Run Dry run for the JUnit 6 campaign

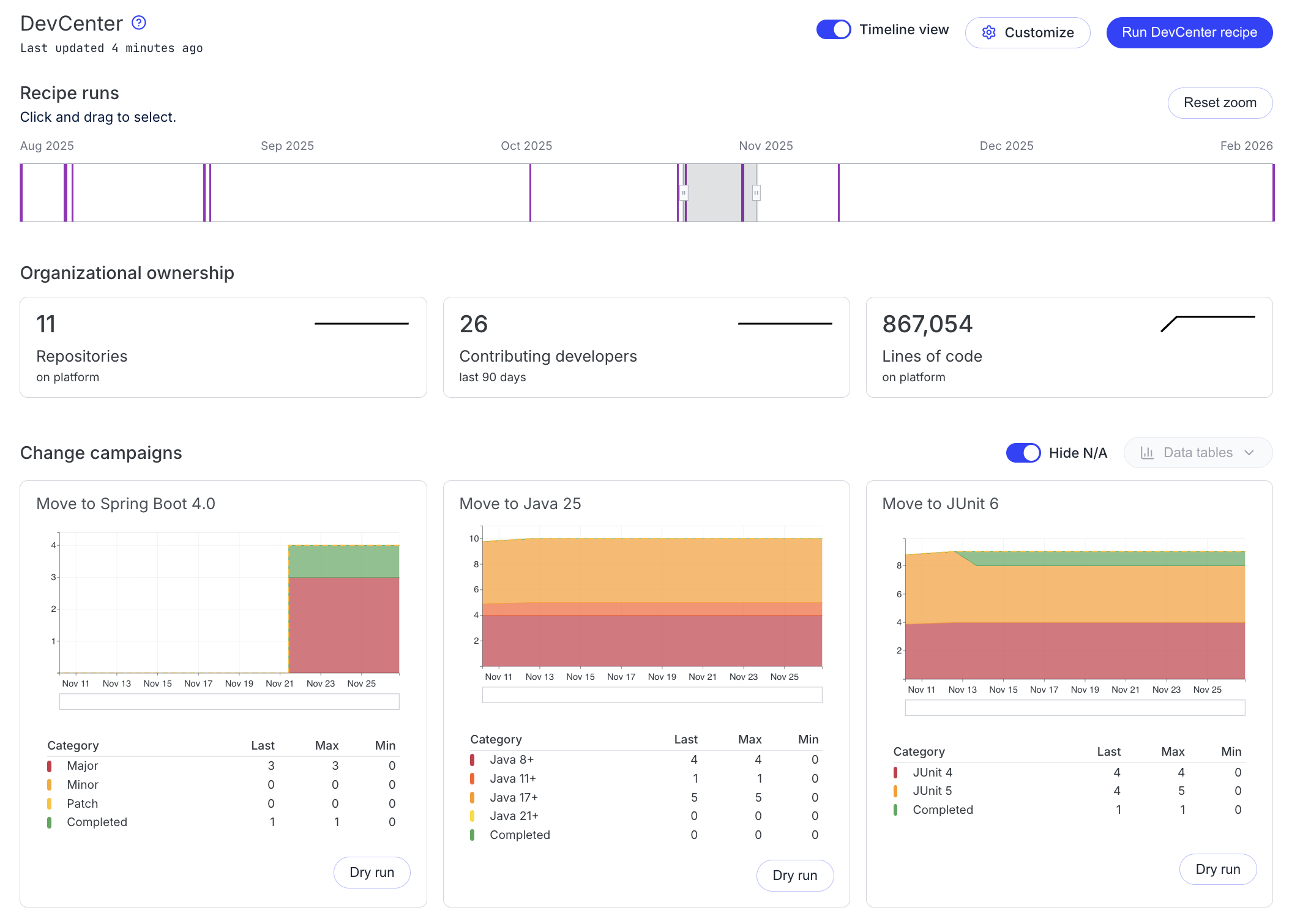tap(1218, 869)
